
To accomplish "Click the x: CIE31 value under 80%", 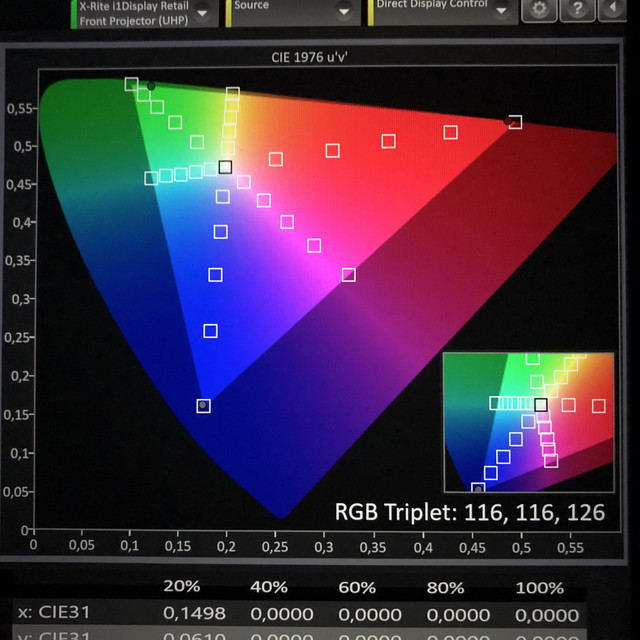I will pos(458,615).
